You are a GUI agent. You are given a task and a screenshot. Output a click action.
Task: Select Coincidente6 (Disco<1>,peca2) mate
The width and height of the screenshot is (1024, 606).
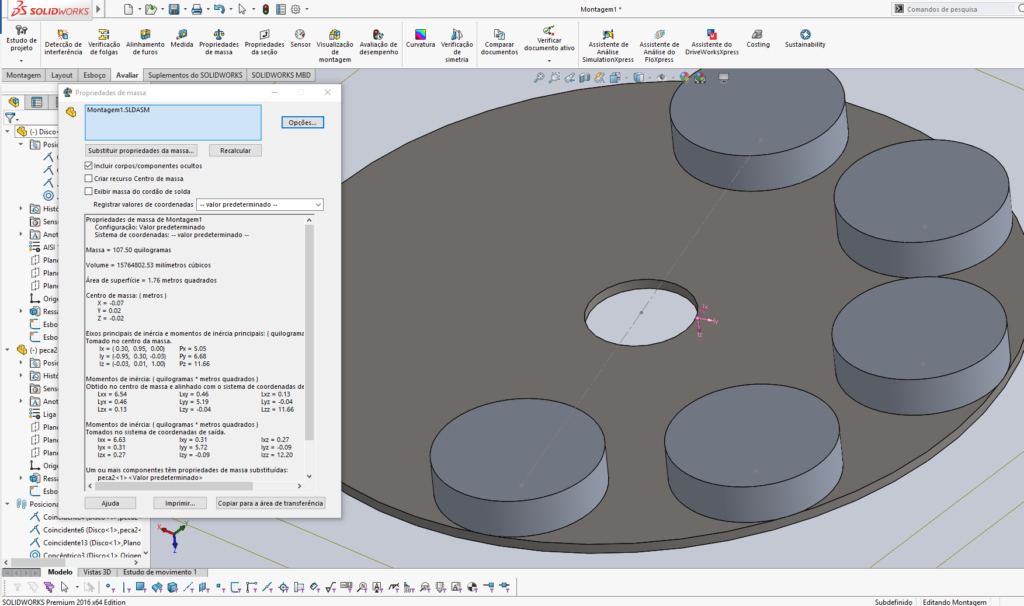pos(91,530)
